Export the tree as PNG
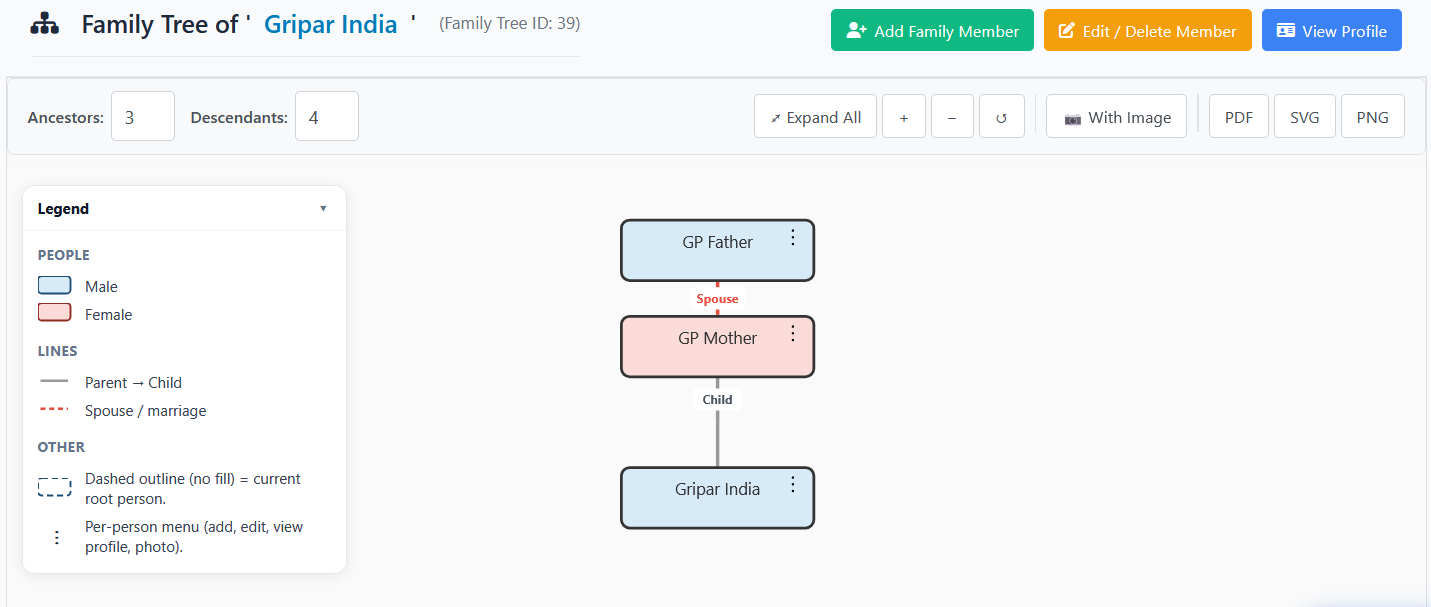Screen dimensions: 1431x607 (x=1372, y=117)
